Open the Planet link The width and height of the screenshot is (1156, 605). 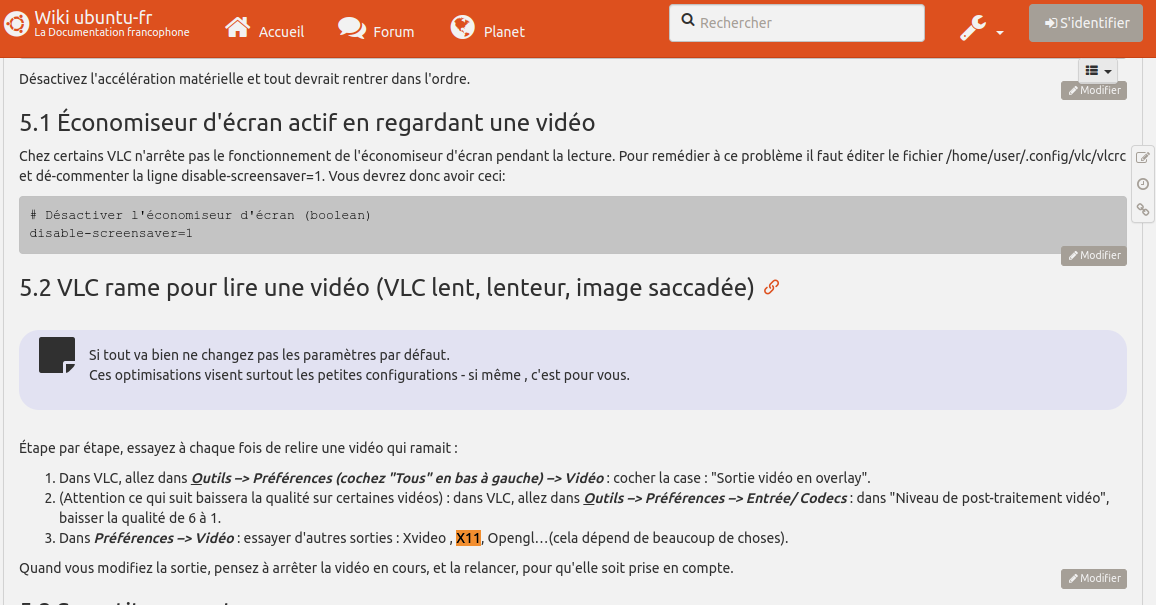click(x=504, y=32)
